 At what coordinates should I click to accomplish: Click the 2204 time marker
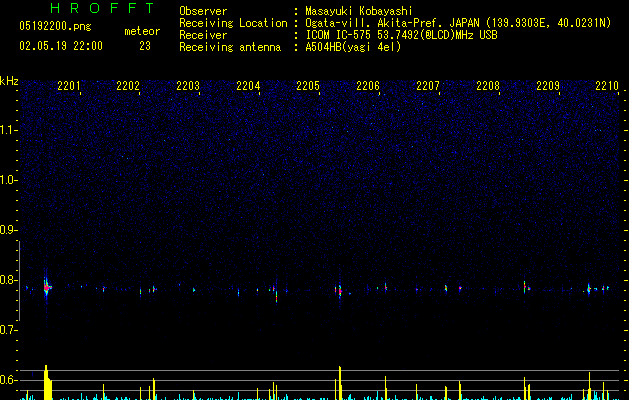[x=248, y=86]
